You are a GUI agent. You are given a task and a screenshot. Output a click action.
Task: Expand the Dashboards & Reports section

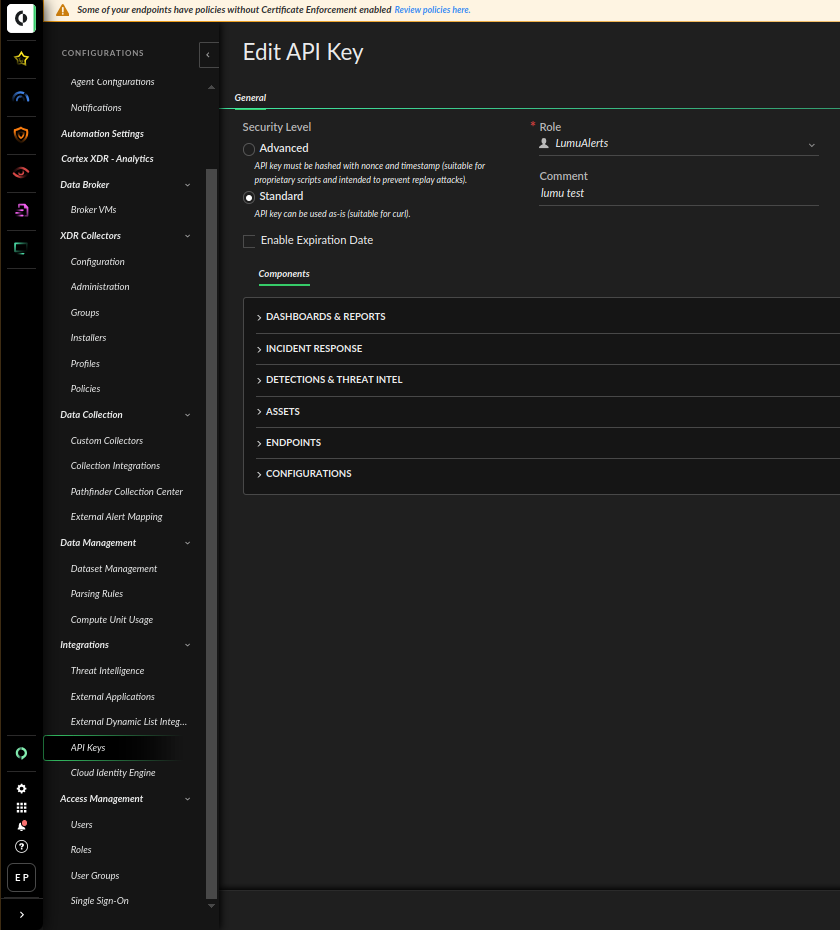(x=325, y=317)
